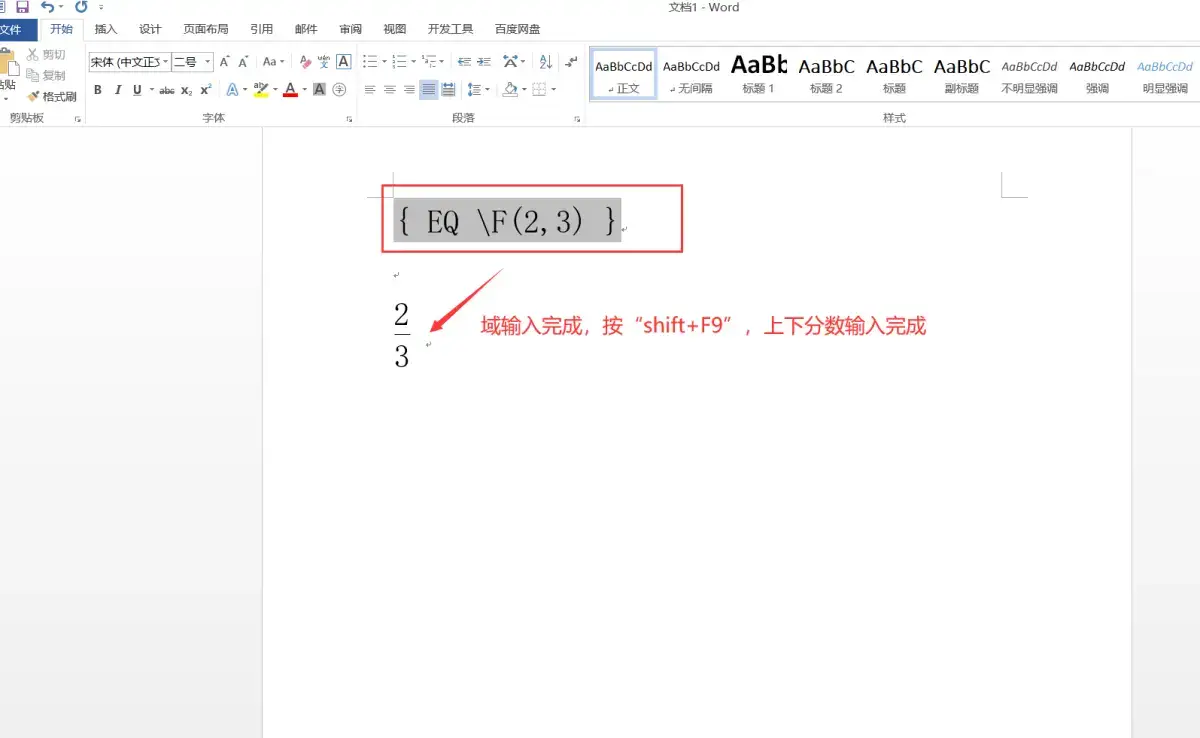The width and height of the screenshot is (1200, 738).
Task: Apply the 标题 1 style
Action: (758, 72)
